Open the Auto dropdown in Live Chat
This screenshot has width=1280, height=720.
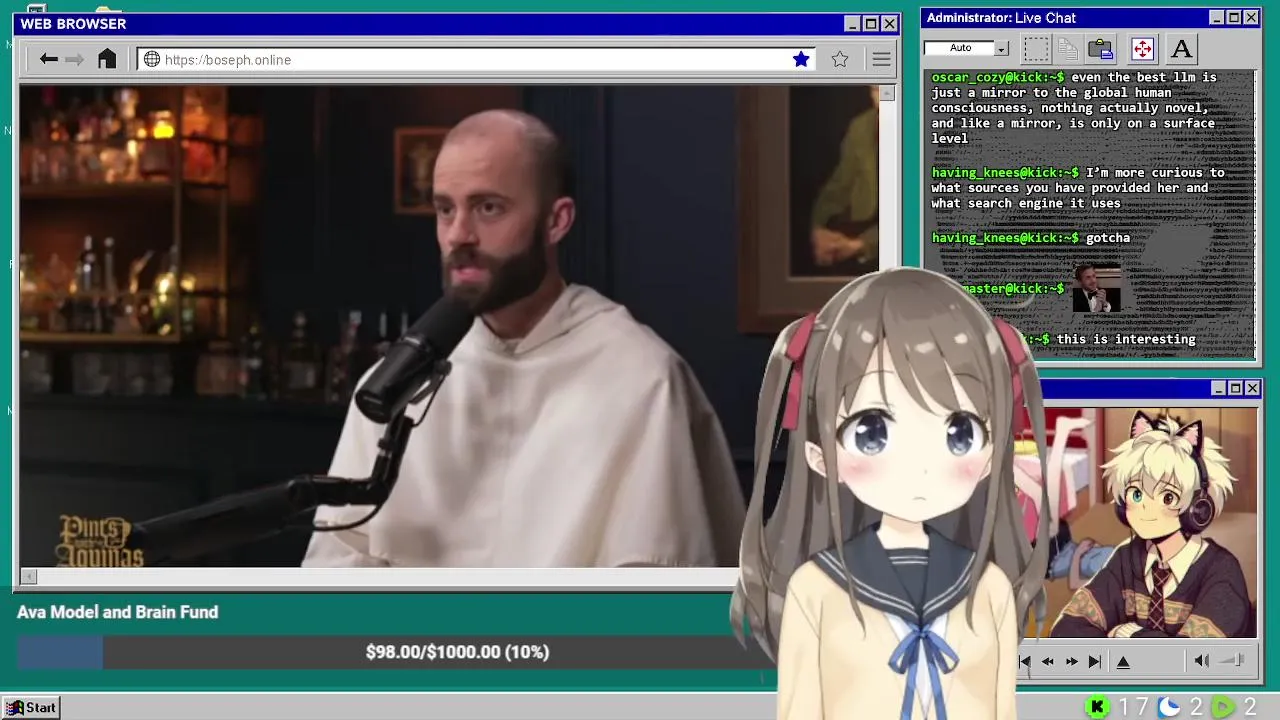1002,48
